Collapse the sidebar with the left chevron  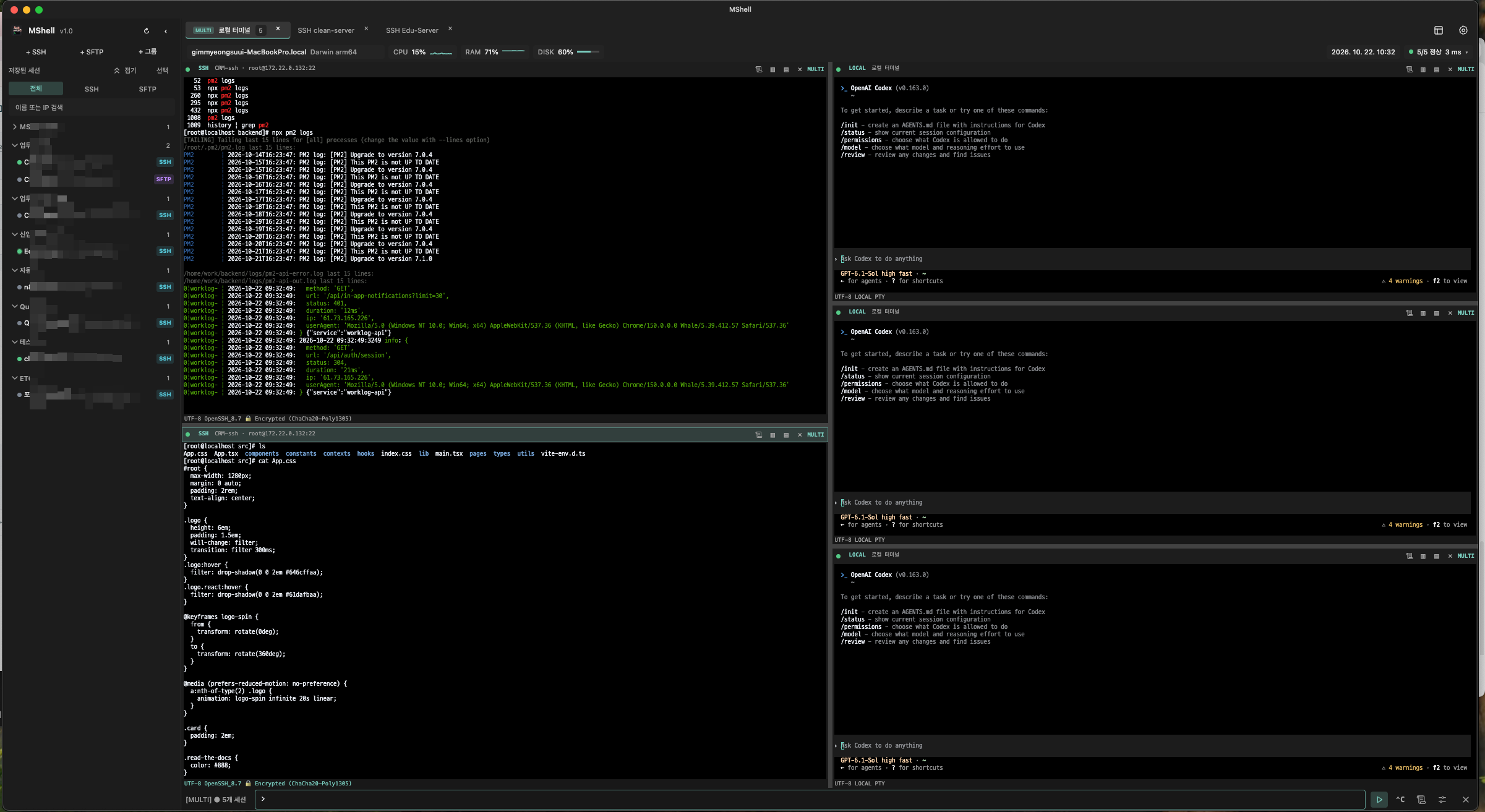click(x=166, y=31)
